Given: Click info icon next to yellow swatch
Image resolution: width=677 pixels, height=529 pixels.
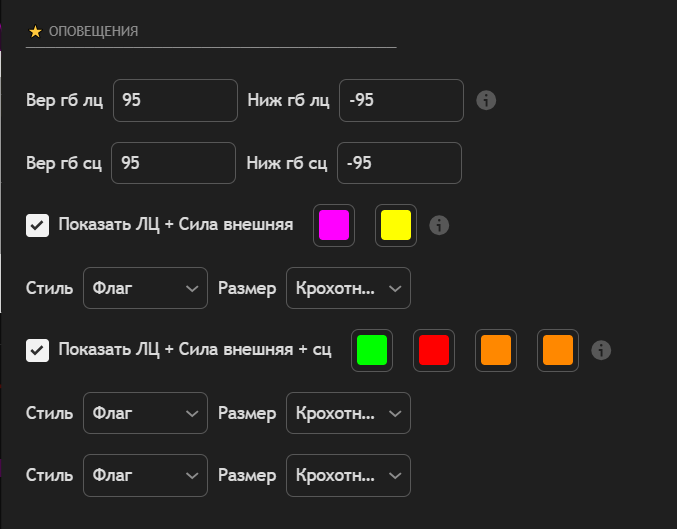Looking at the screenshot, I should point(439,225).
